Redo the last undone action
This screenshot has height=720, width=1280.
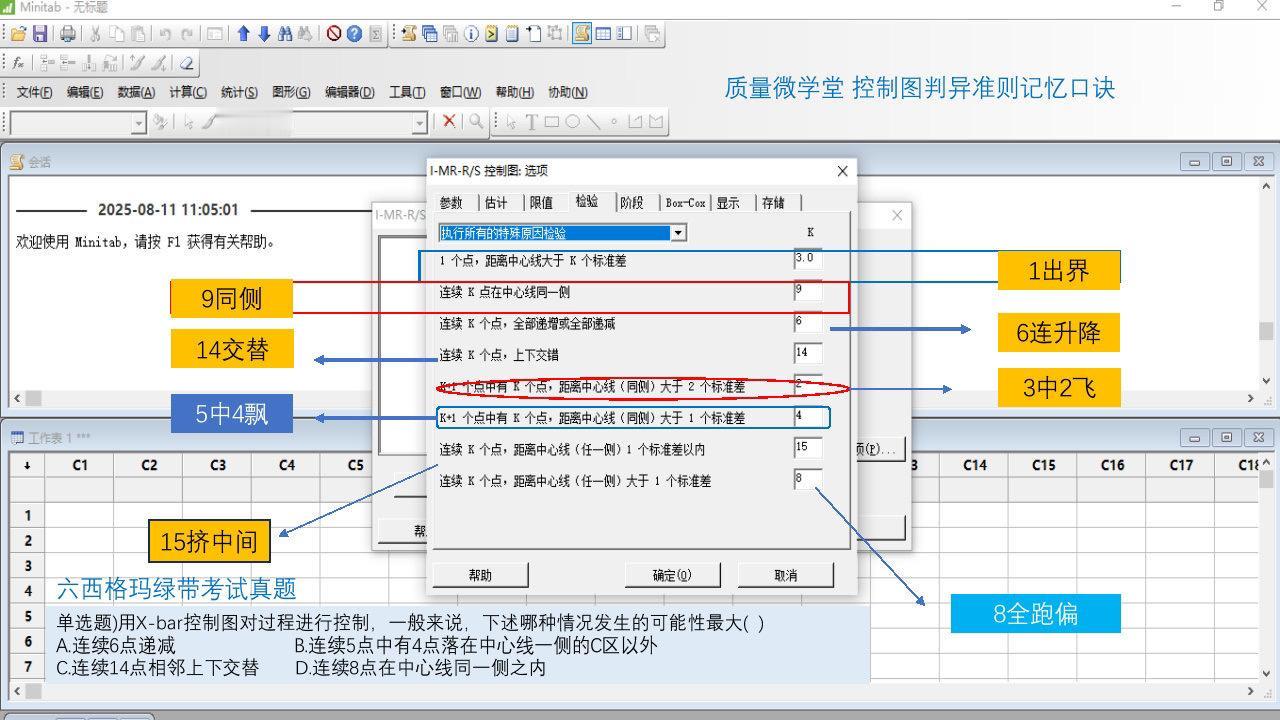187,34
